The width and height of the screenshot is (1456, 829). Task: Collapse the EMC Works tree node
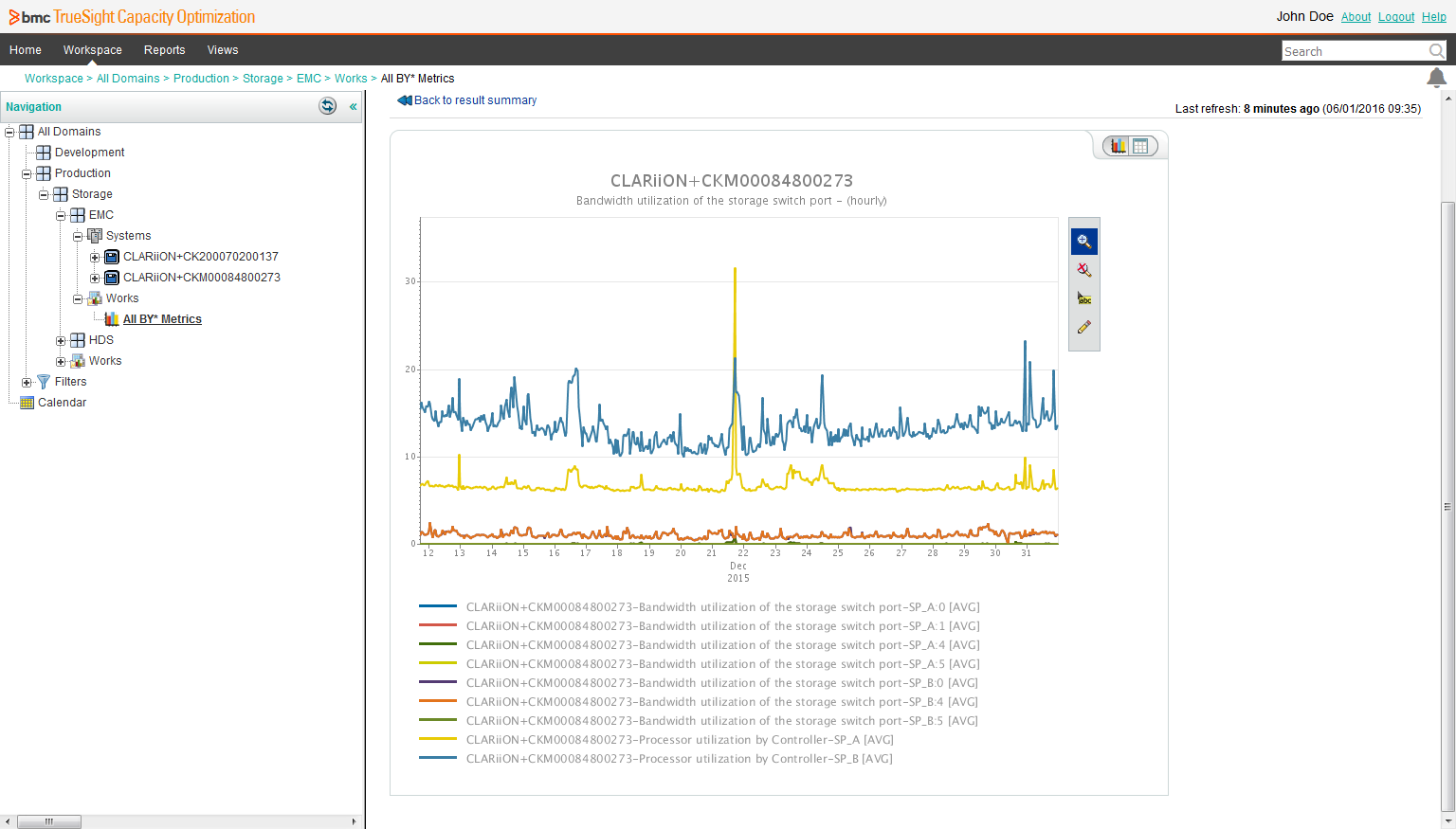point(78,298)
